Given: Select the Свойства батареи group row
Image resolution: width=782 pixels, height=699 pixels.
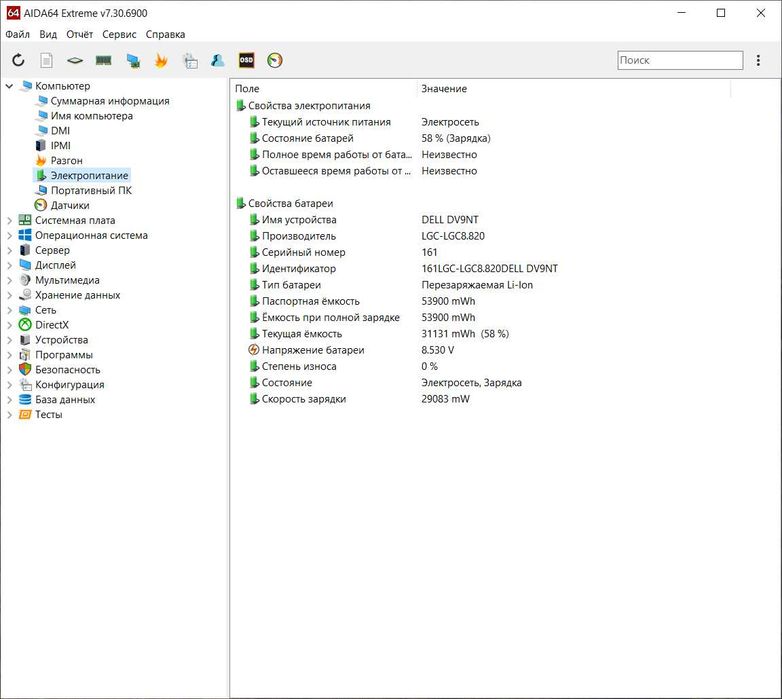Looking at the screenshot, I should click(284, 203).
